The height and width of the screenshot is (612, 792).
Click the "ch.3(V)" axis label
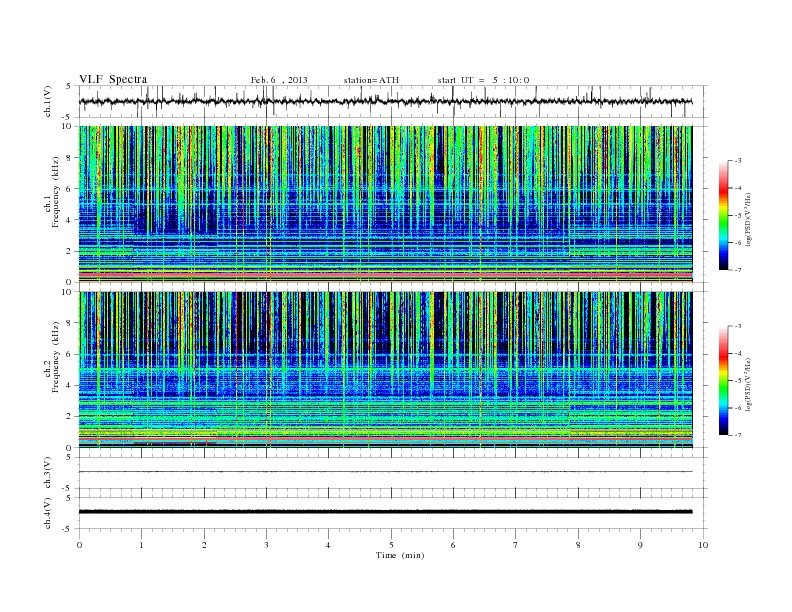48,473
